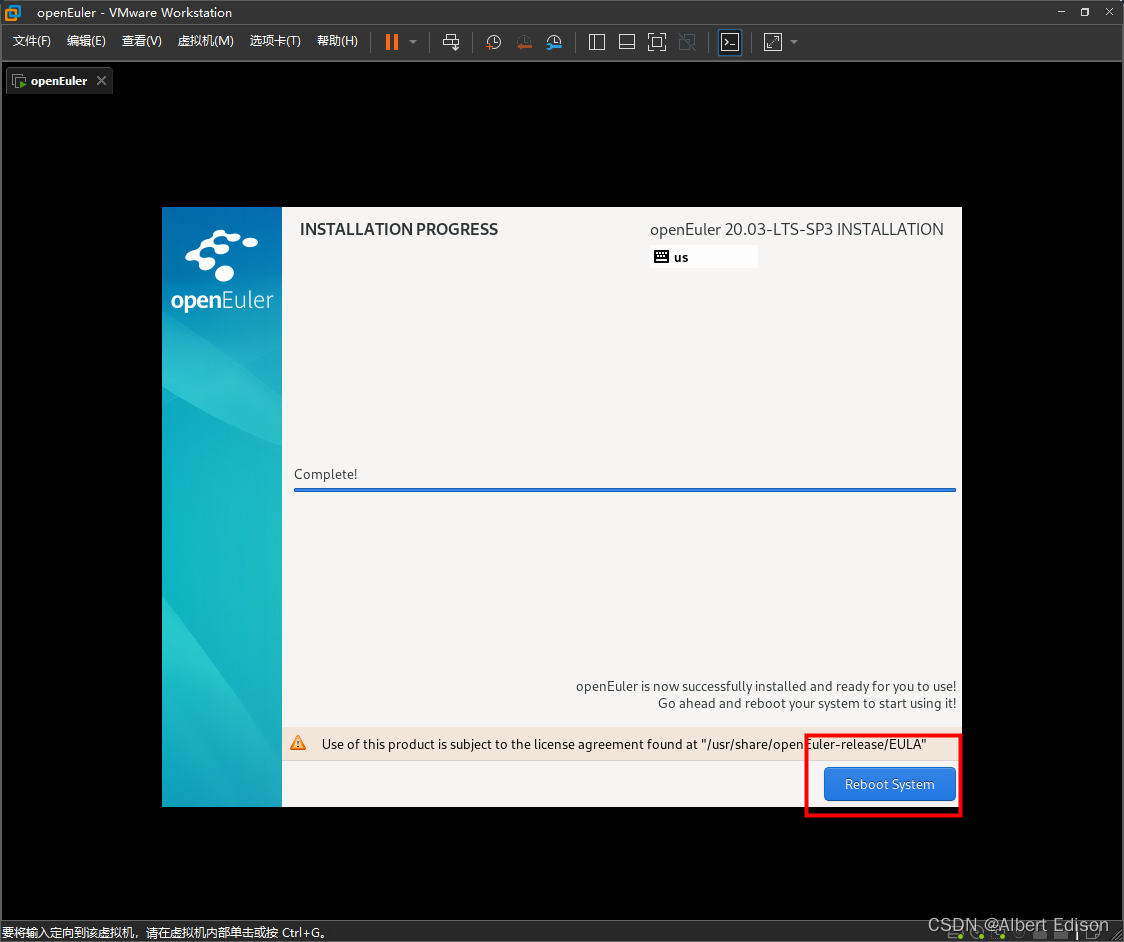Send Ctrl+Alt+Del to the virtual machine

pyautogui.click(x=450, y=42)
